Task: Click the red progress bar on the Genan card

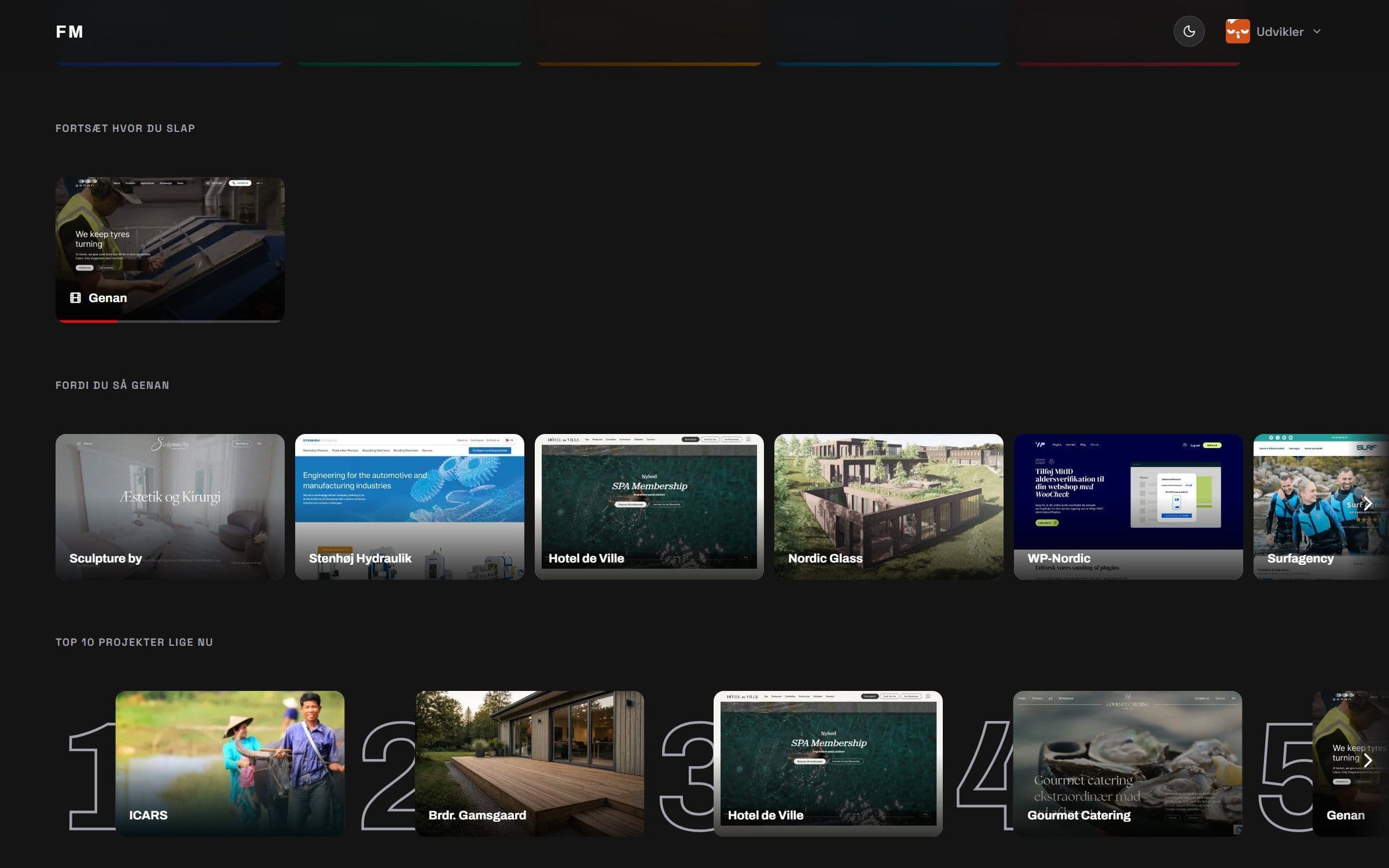Action: tap(88, 321)
